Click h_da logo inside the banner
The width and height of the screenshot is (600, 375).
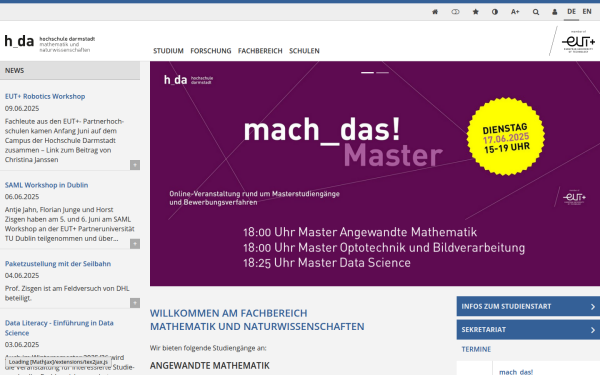point(188,80)
